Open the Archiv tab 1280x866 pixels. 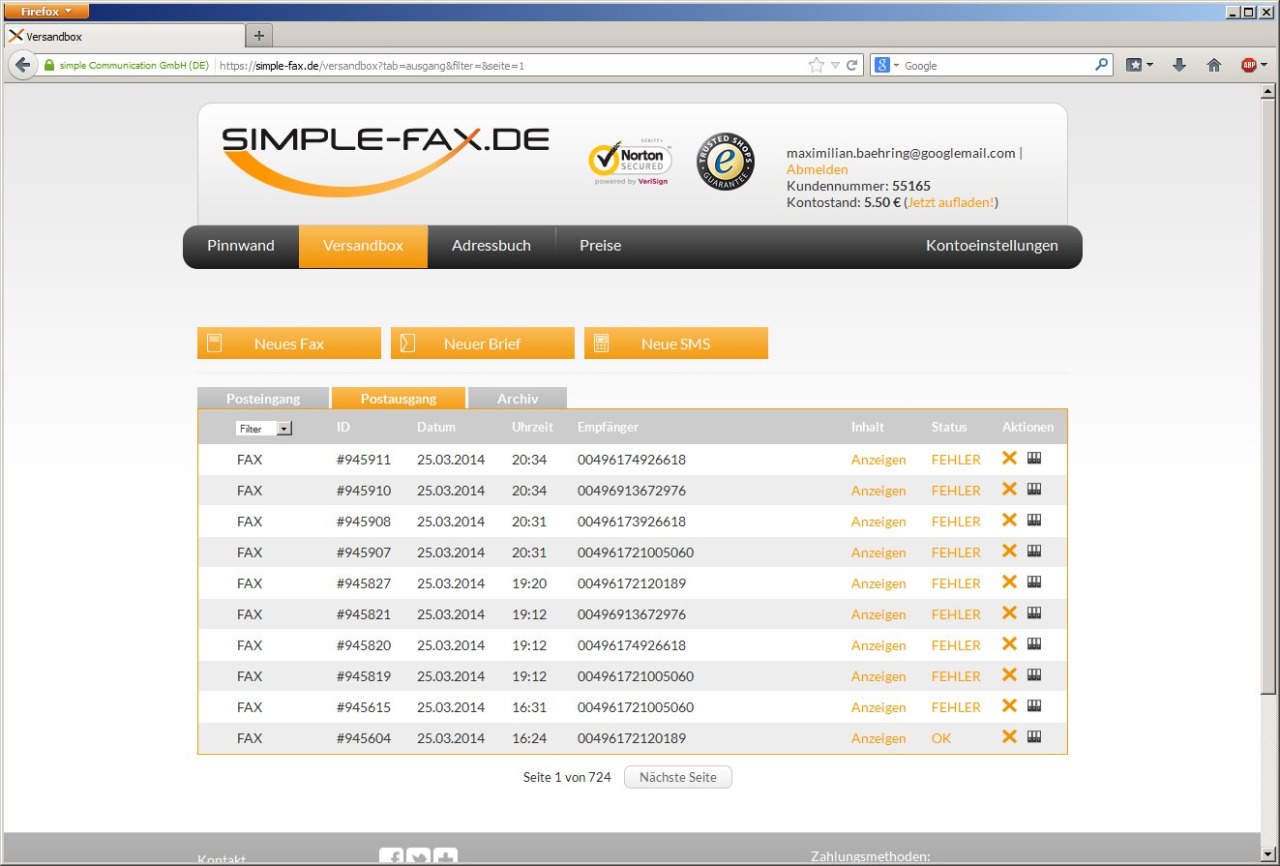pyautogui.click(x=517, y=398)
